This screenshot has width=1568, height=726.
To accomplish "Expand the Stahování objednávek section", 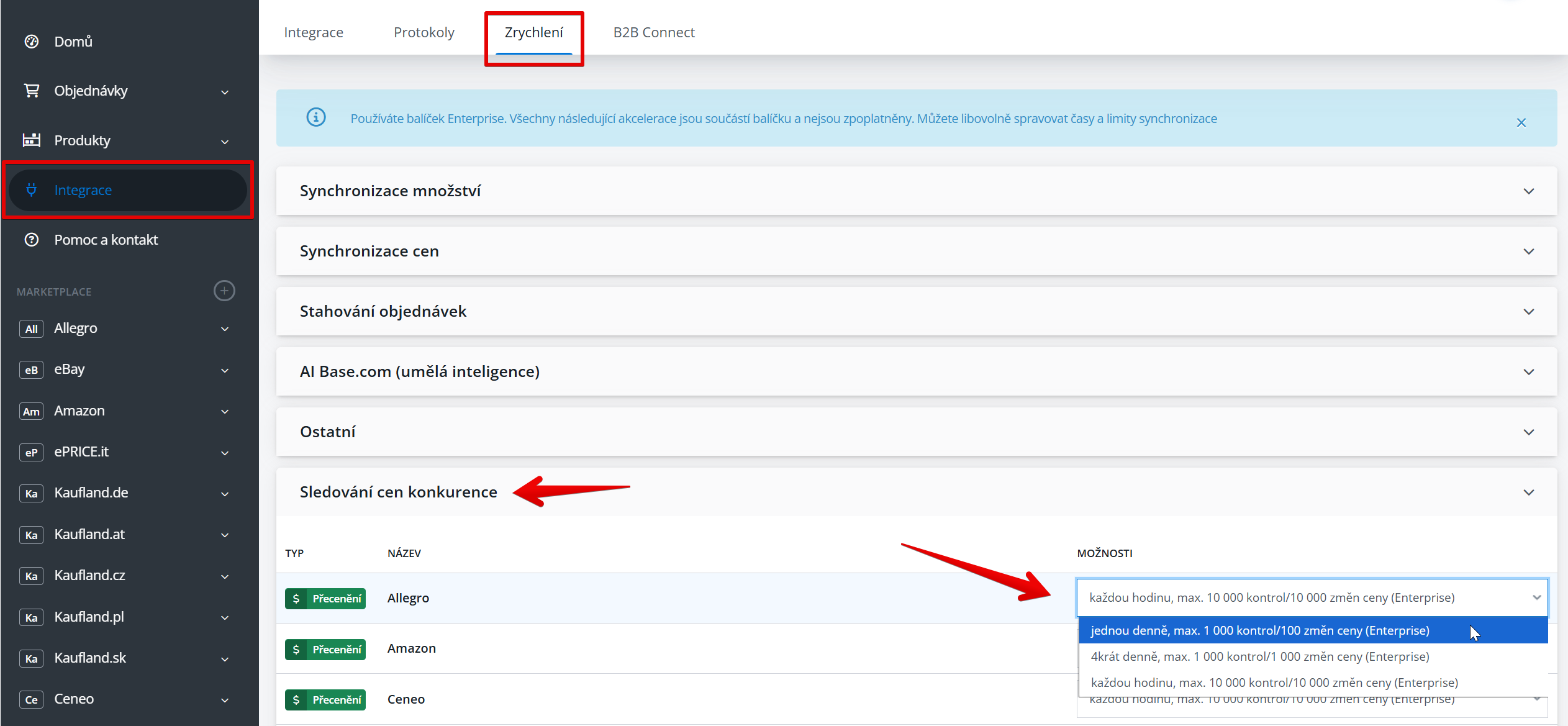I will (x=917, y=311).
